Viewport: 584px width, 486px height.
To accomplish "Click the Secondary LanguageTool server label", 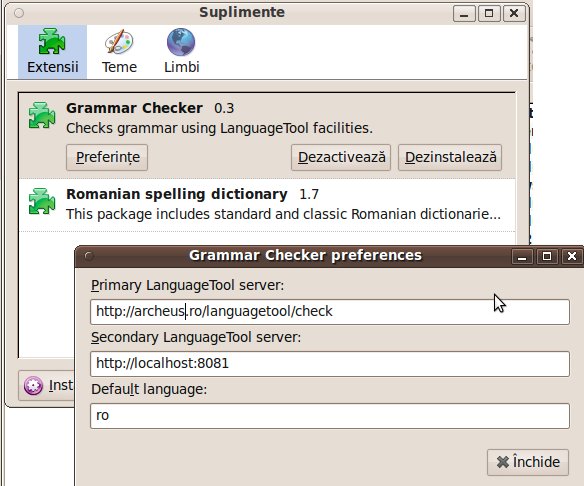I will (196, 338).
